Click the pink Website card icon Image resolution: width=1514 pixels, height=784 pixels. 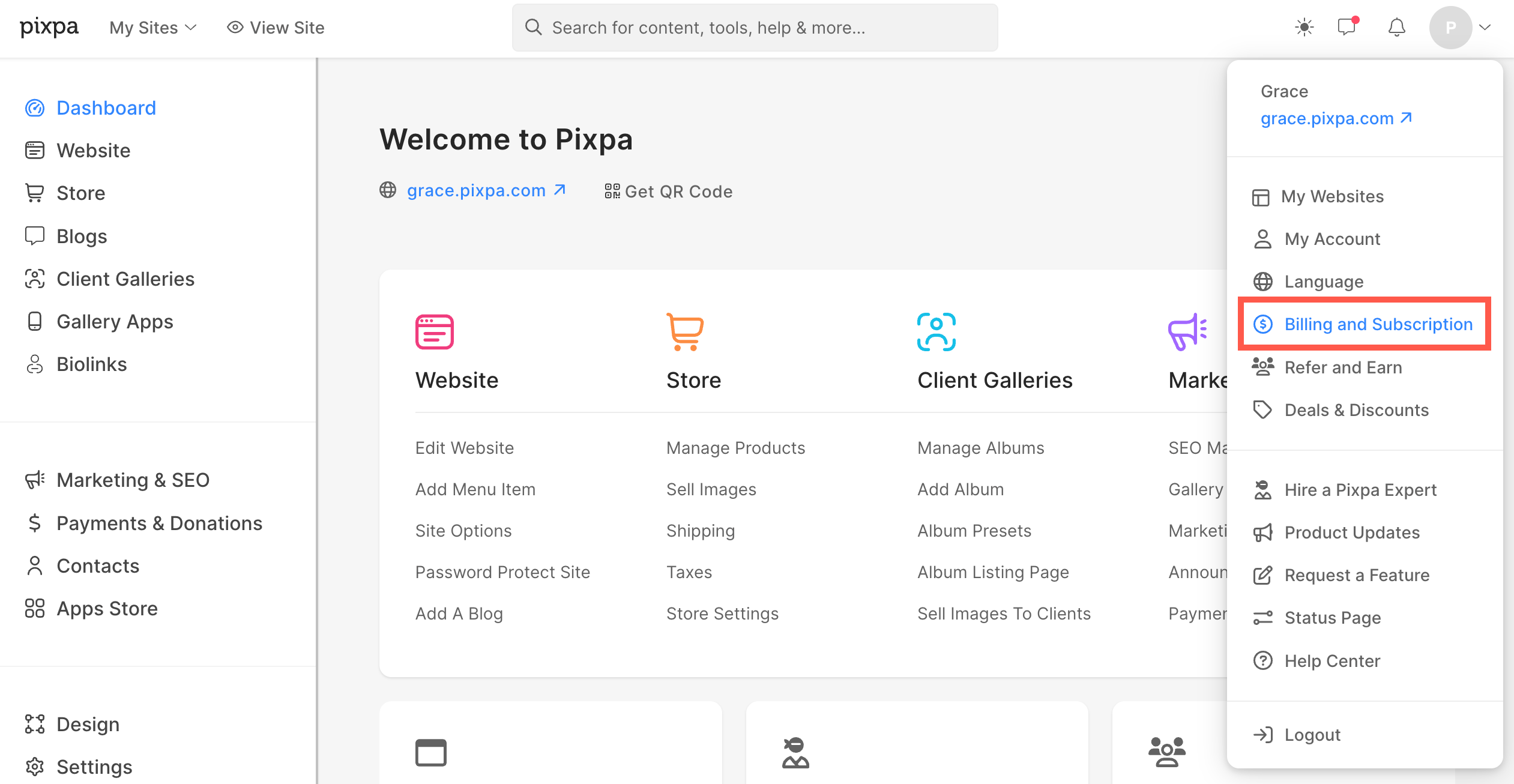point(434,331)
